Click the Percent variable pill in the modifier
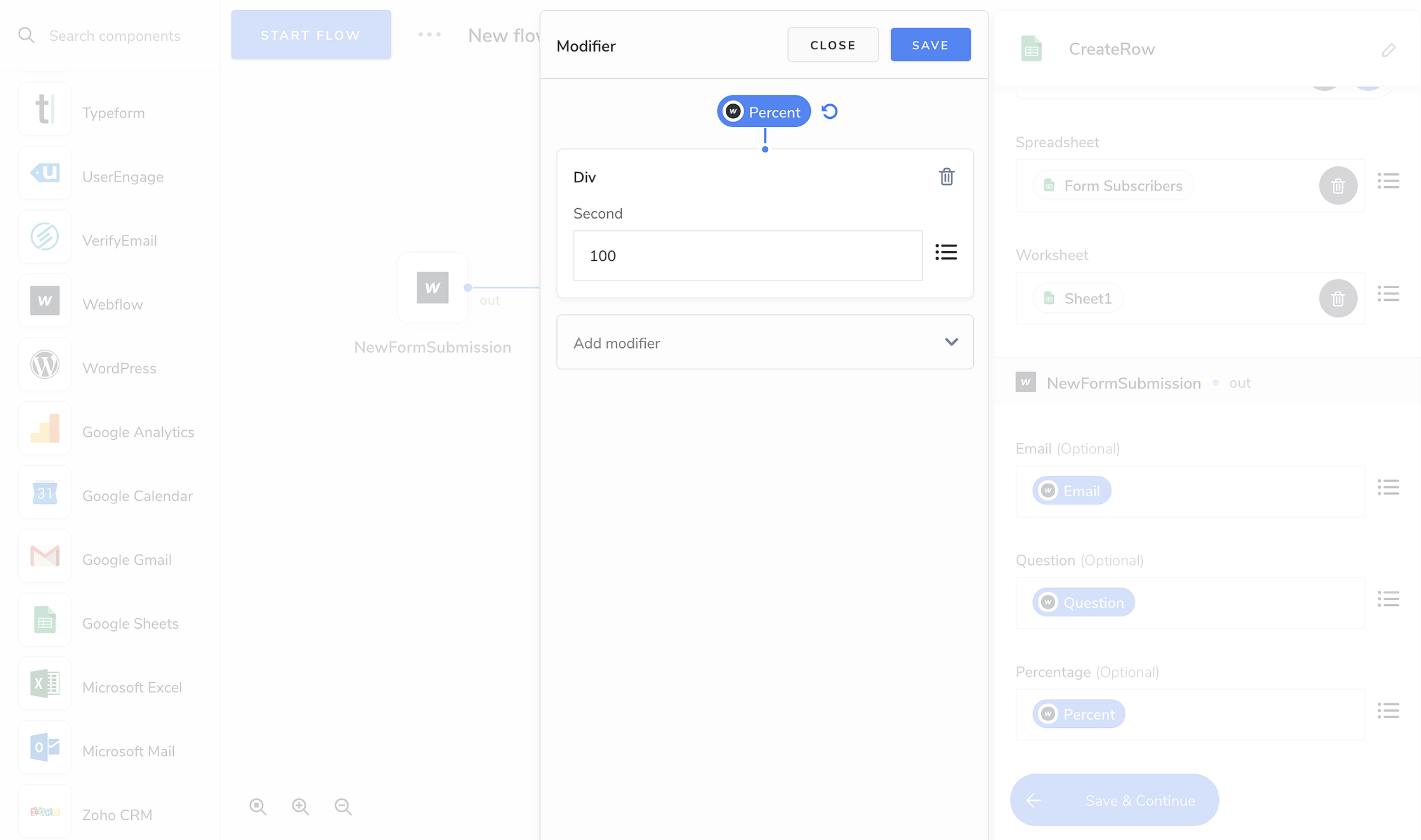Image resolution: width=1421 pixels, height=840 pixels. coord(764,111)
